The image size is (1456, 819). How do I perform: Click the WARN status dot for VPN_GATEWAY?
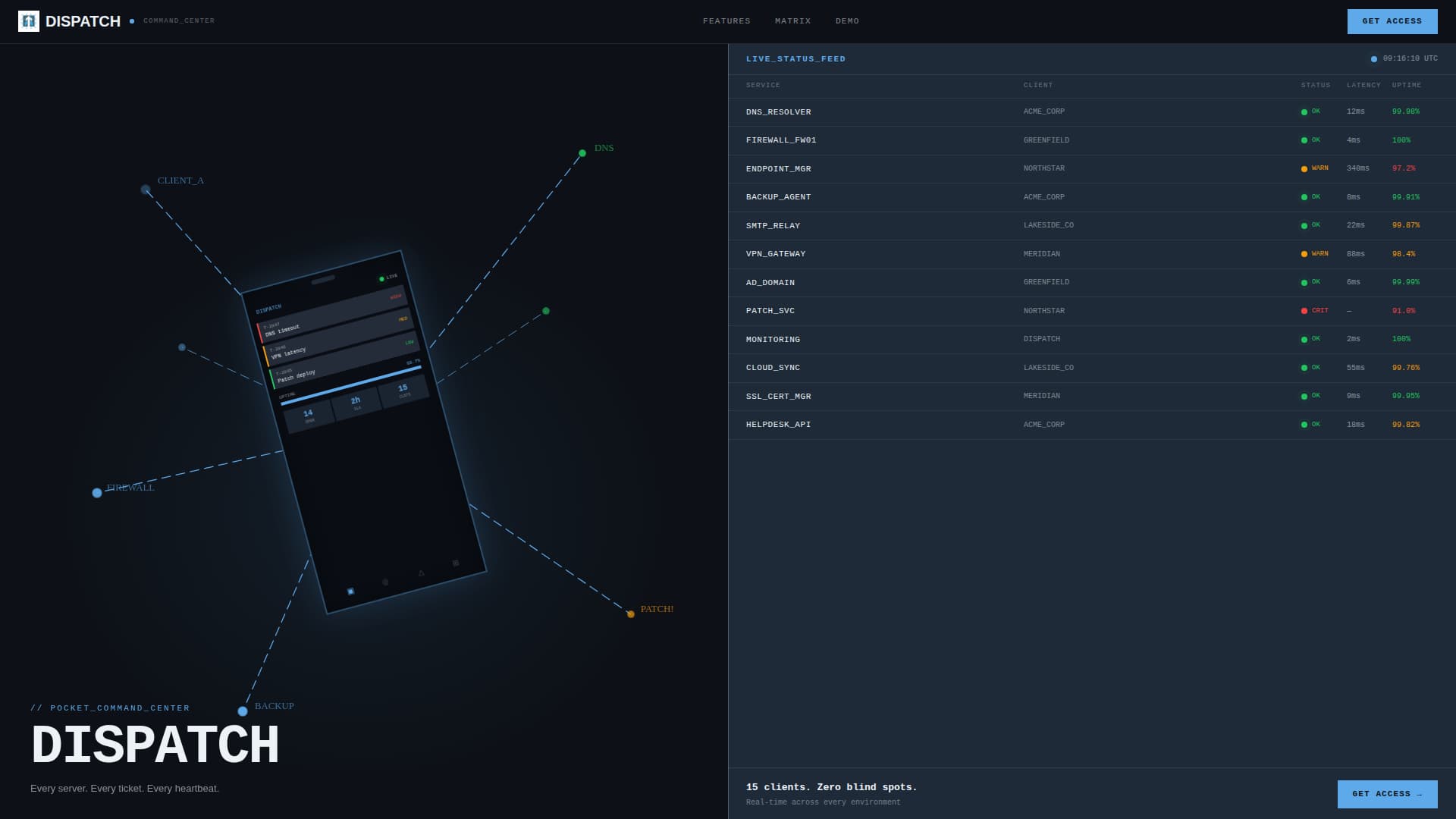1304,254
